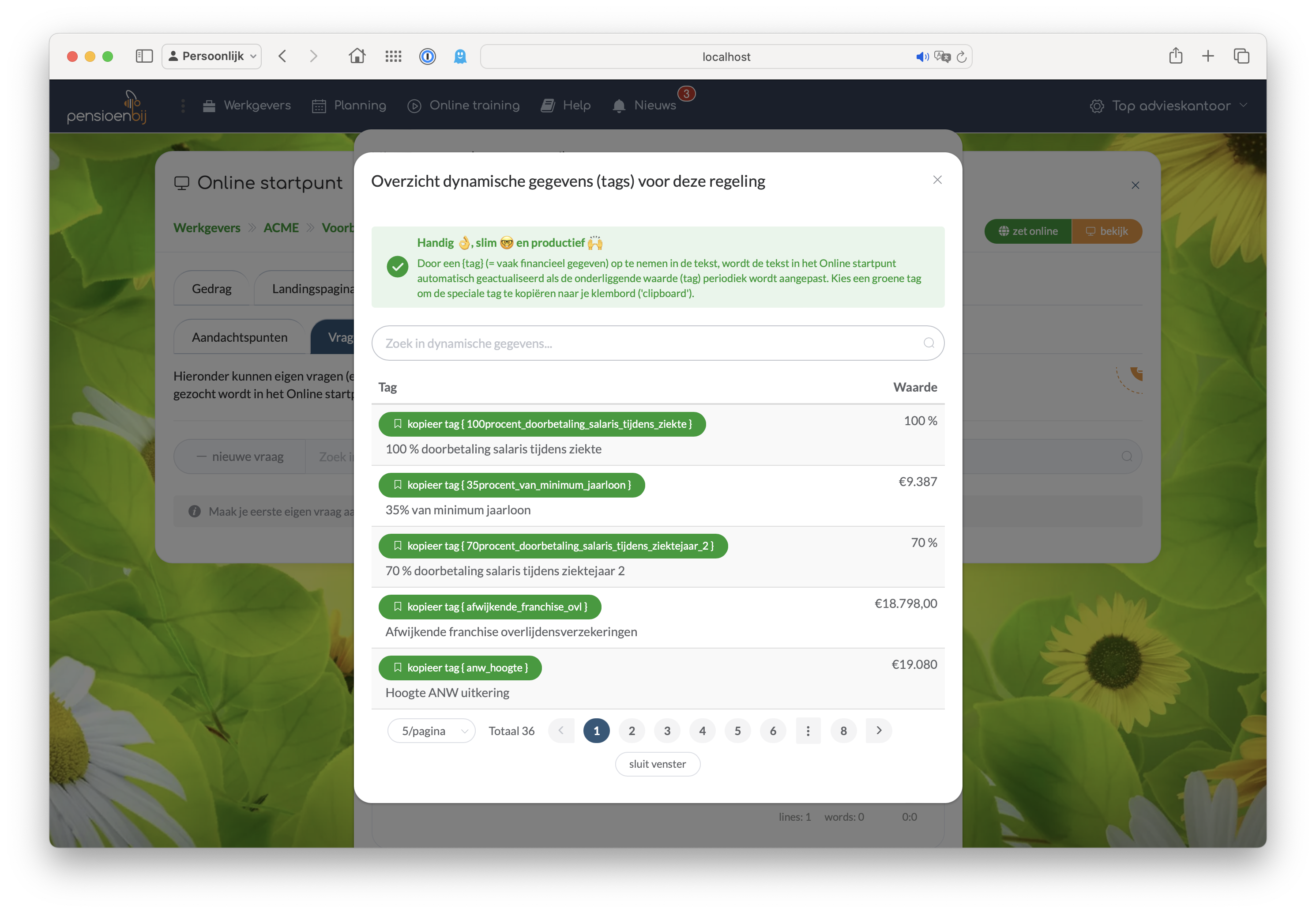This screenshot has height=913, width=1316.
Task: Go to pagination page 4
Action: pos(703,731)
